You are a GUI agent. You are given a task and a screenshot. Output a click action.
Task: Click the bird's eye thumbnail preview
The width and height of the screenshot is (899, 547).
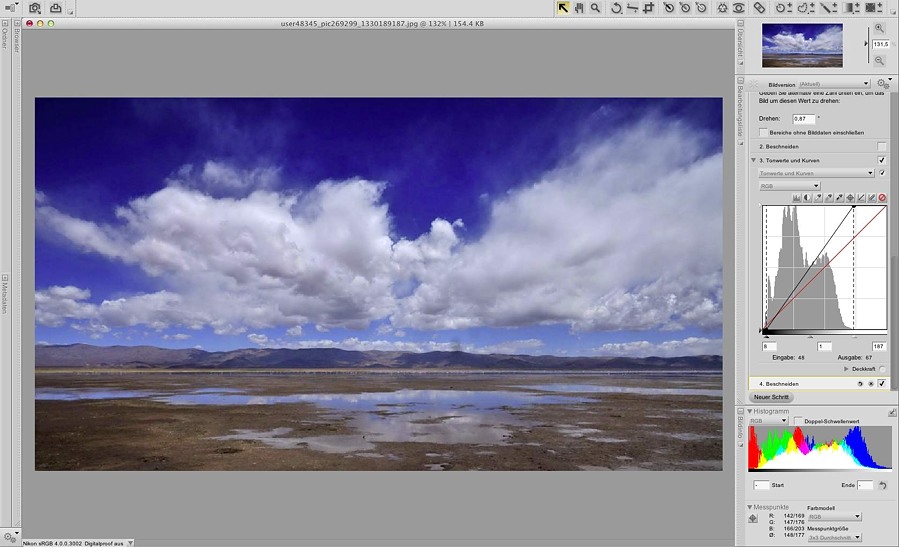[802, 45]
